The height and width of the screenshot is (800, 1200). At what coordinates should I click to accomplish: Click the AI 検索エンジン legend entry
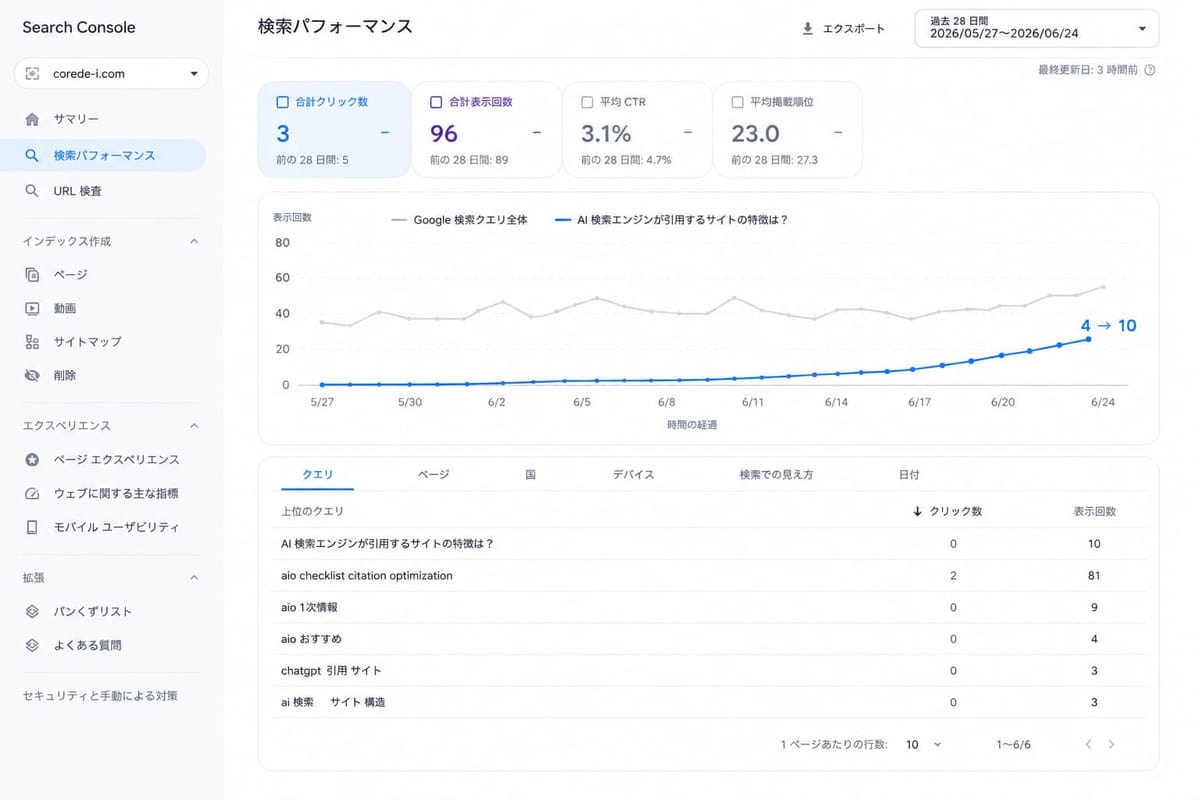[x=671, y=219]
